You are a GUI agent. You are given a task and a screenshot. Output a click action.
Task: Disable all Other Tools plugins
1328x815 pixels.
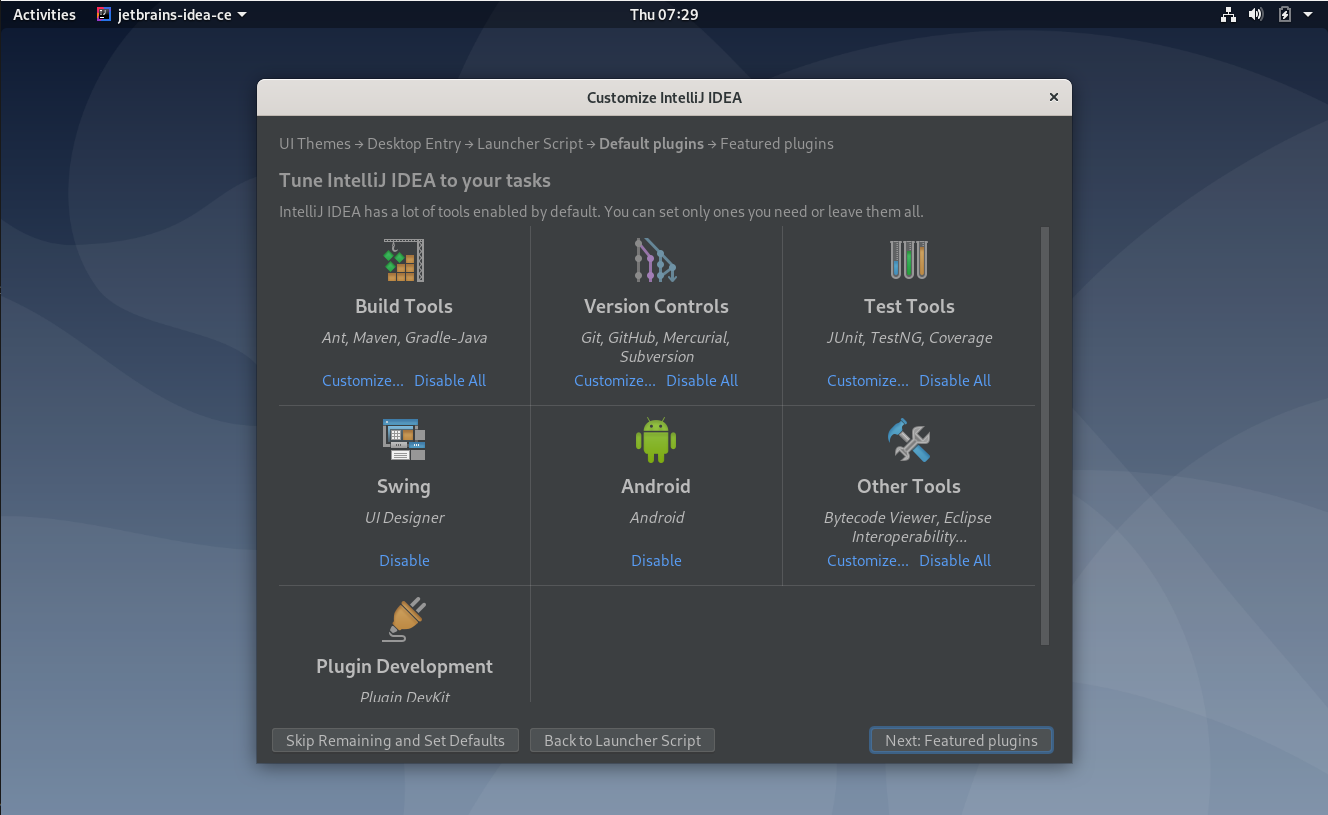[955, 560]
